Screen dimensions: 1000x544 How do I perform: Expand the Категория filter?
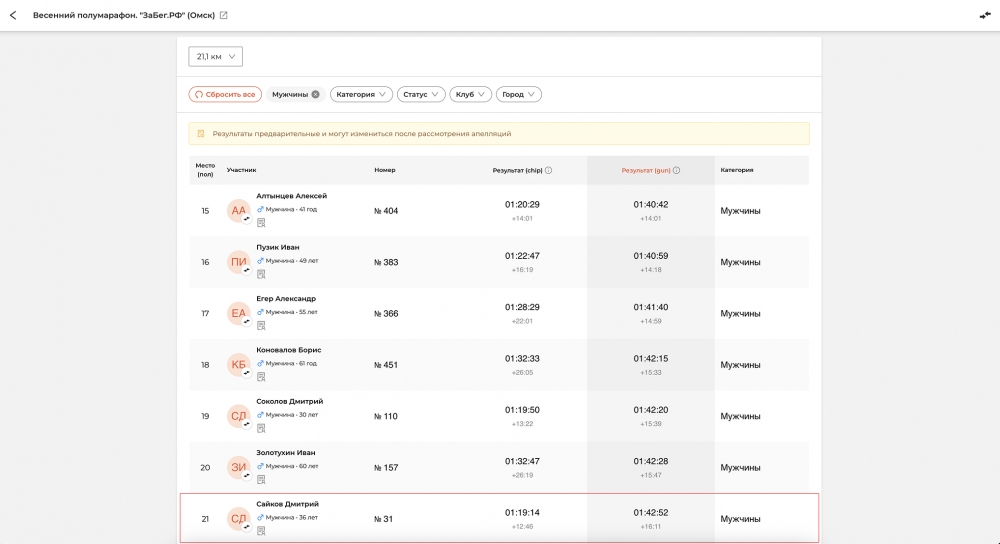pyautogui.click(x=361, y=94)
